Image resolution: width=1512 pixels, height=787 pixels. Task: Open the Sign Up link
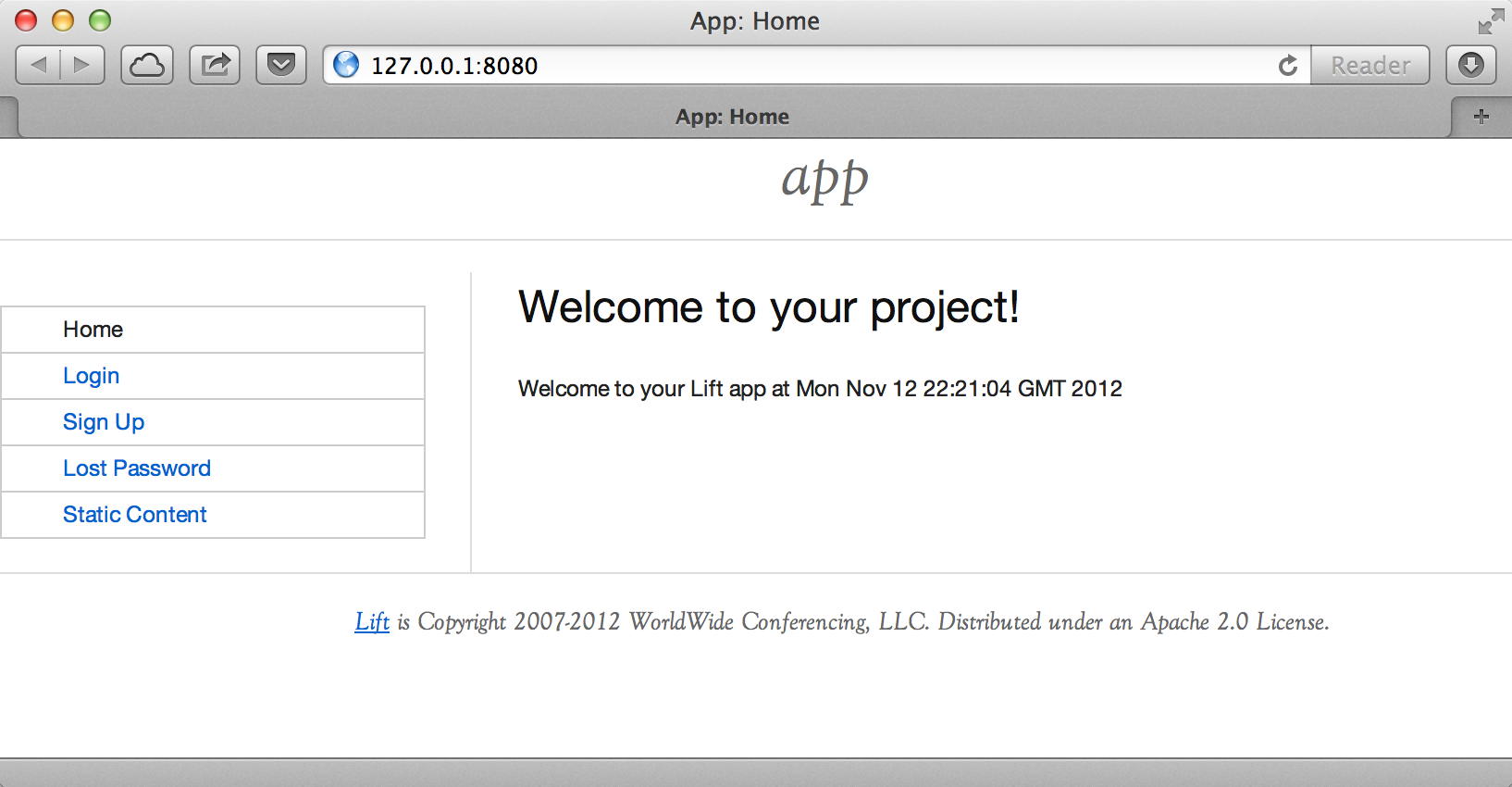(x=104, y=422)
